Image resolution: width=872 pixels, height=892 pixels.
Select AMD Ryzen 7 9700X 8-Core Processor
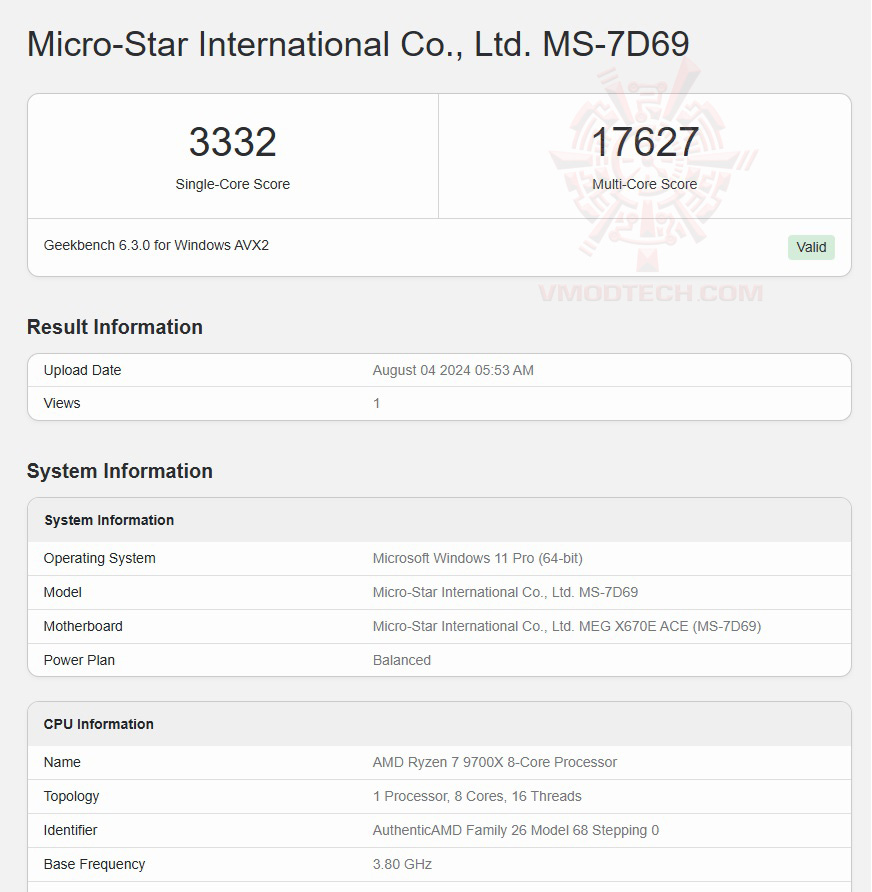(495, 762)
